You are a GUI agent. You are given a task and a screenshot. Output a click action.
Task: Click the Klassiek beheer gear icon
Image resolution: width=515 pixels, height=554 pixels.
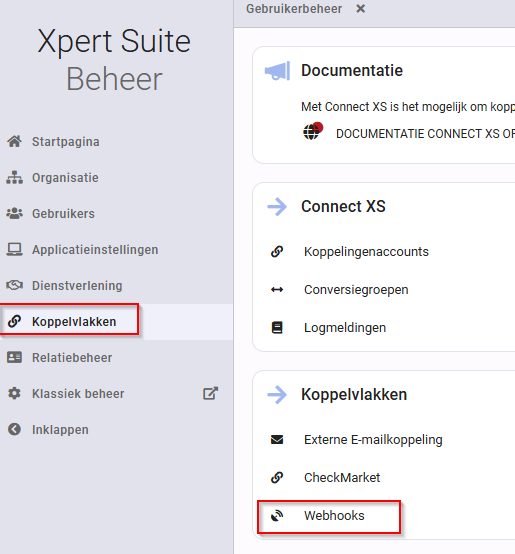click(14, 393)
